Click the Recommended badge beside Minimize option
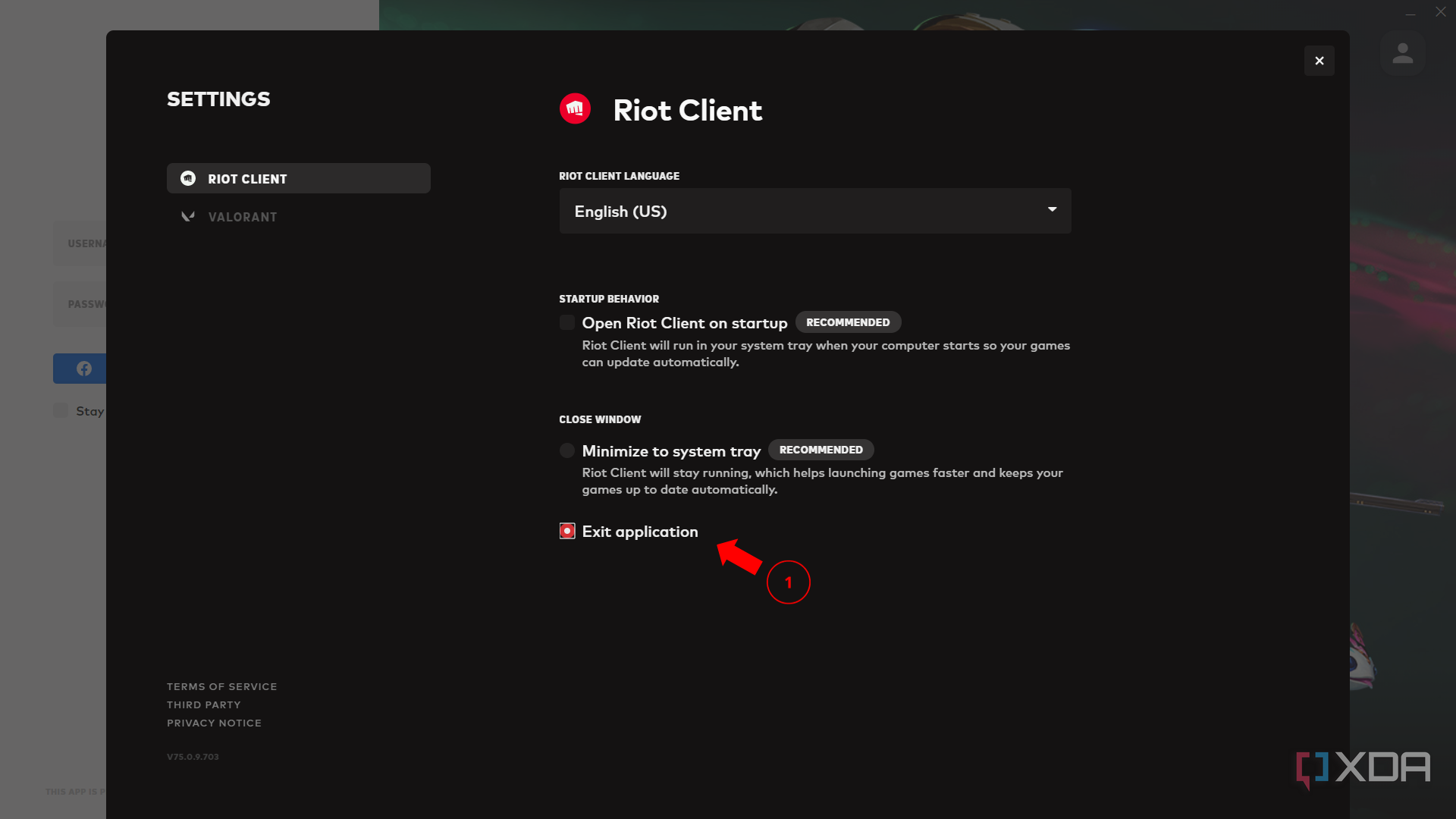Screen dimensions: 1456x819 (x=821, y=450)
